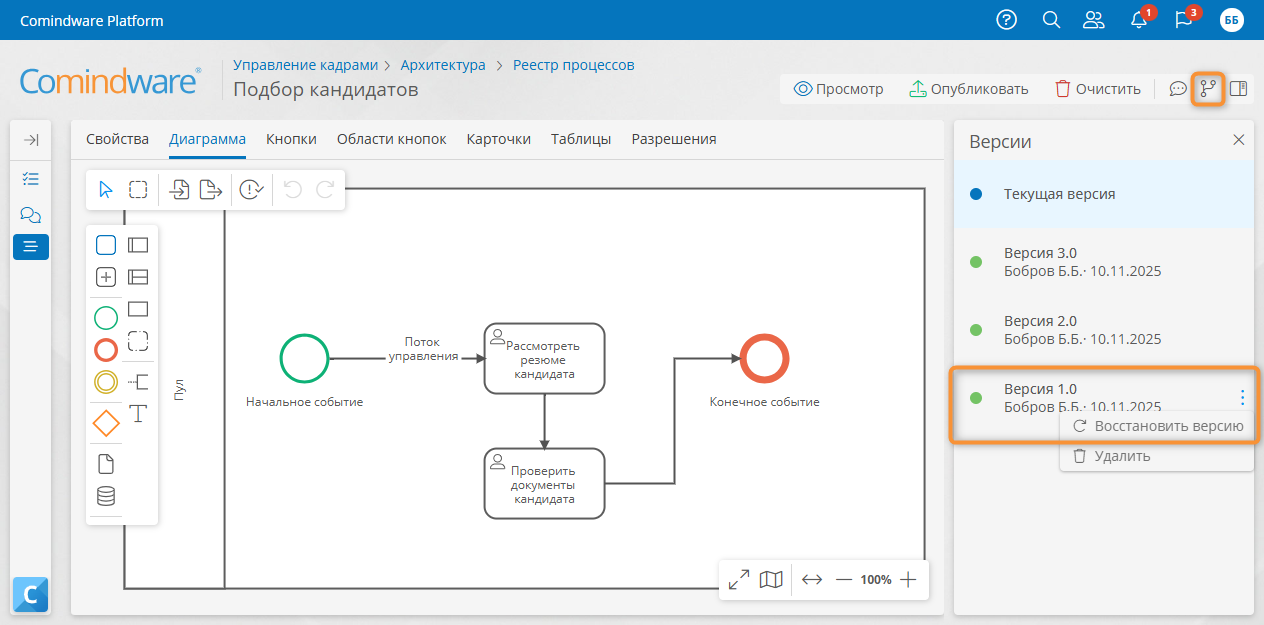Activate the marquee selection tool
Viewport: 1264px width, 625px height.
(138, 190)
